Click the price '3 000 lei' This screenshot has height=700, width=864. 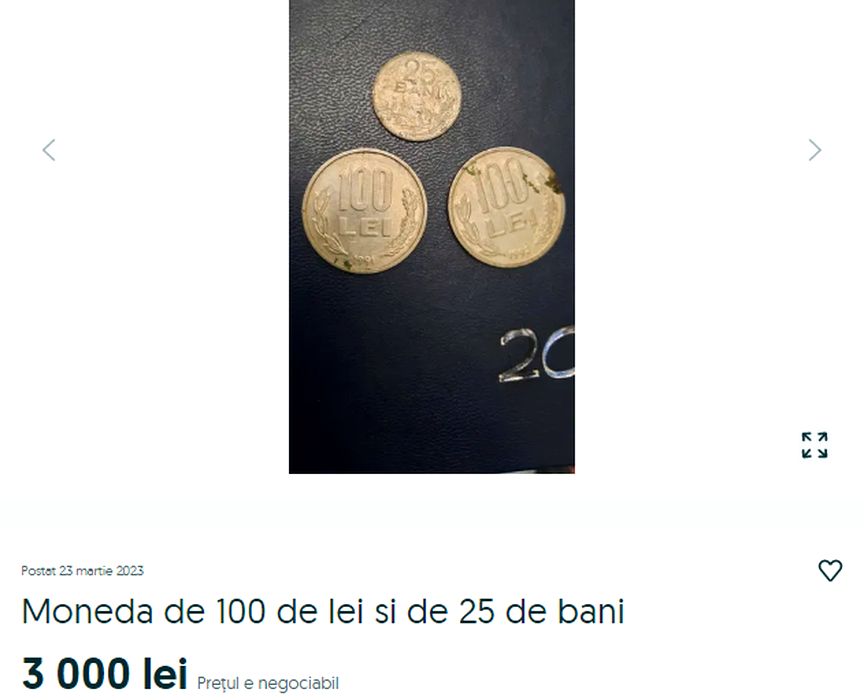tap(105, 674)
